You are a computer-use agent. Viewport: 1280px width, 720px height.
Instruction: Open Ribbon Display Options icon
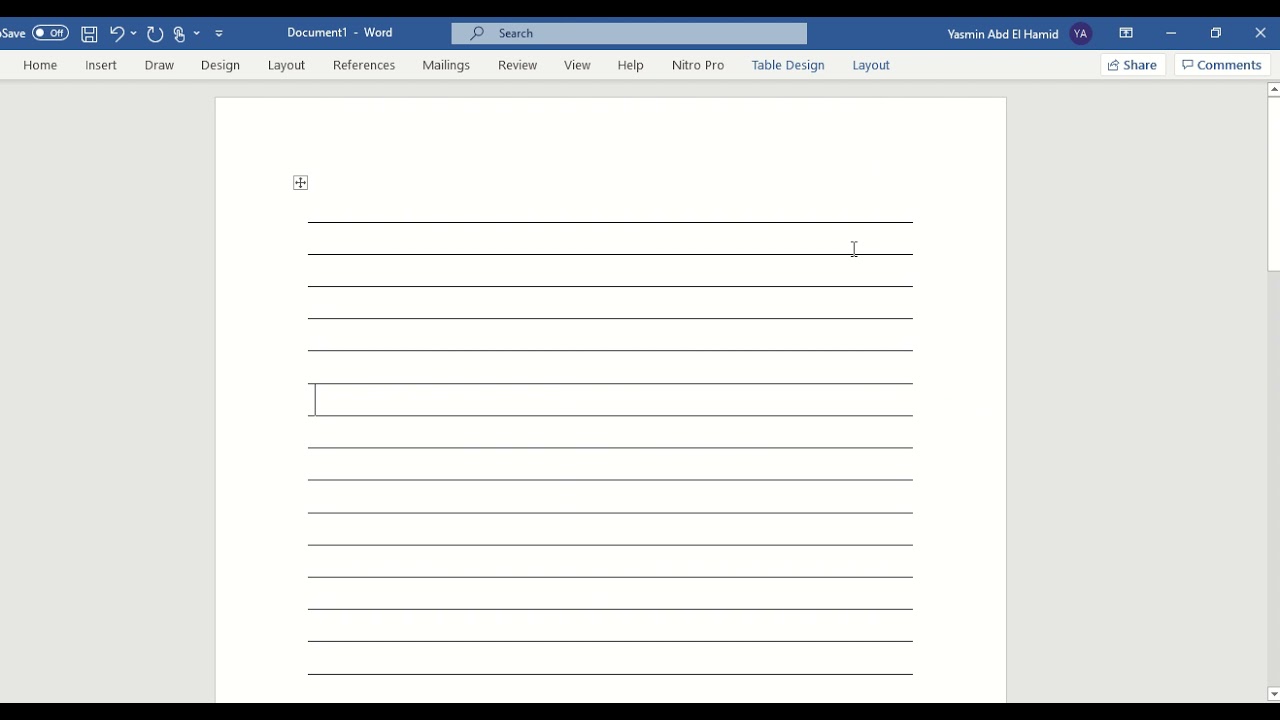pyautogui.click(x=1126, y=33)
